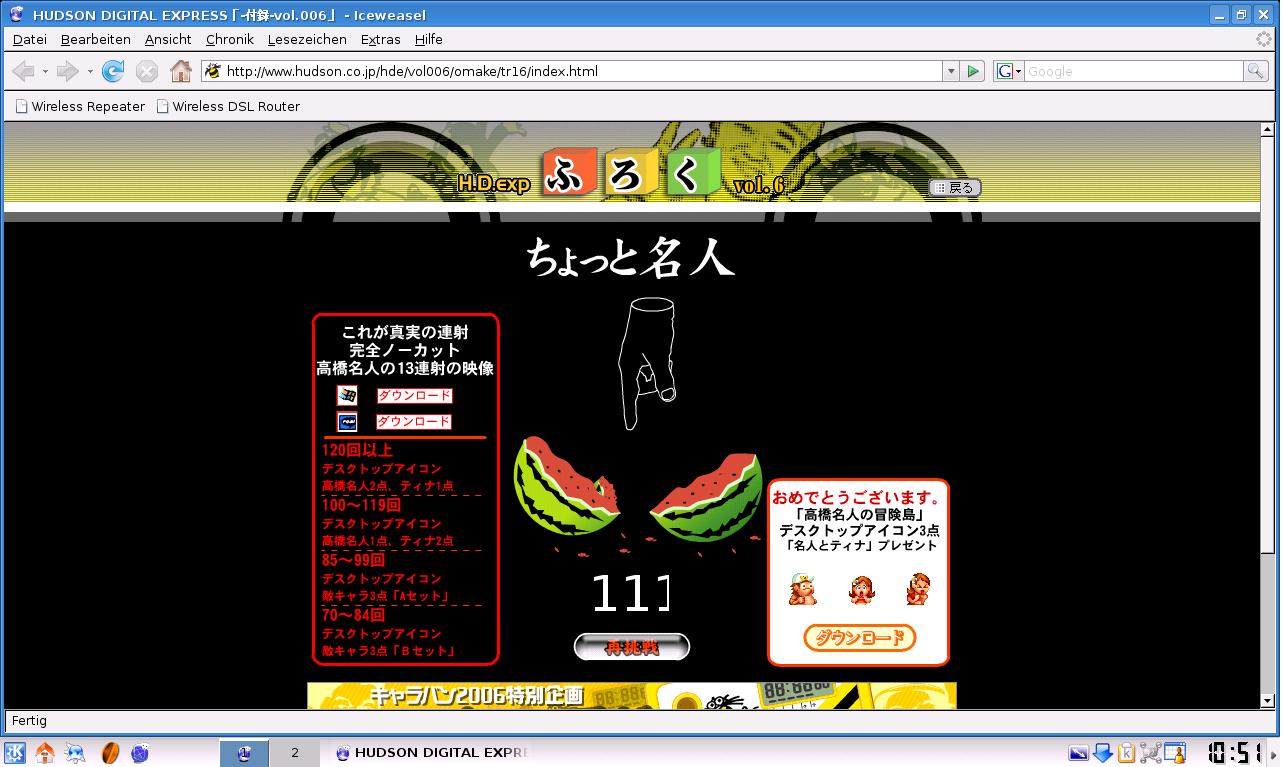Click the second red ダウンロード link
Screen dimensions: 1284x767
pyautogui.click(x=414, y=421)
